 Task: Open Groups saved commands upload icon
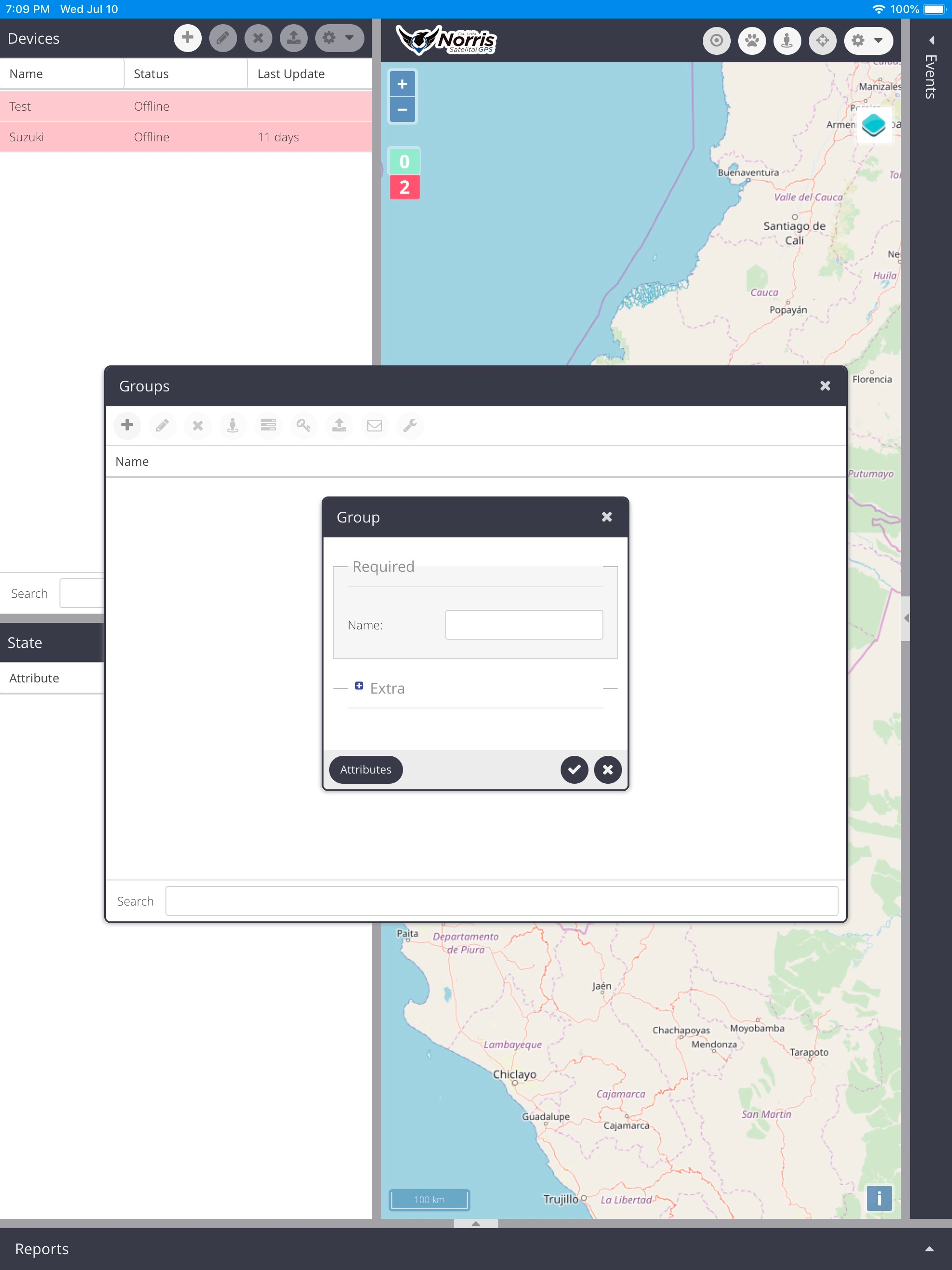[x=339, y=425]
